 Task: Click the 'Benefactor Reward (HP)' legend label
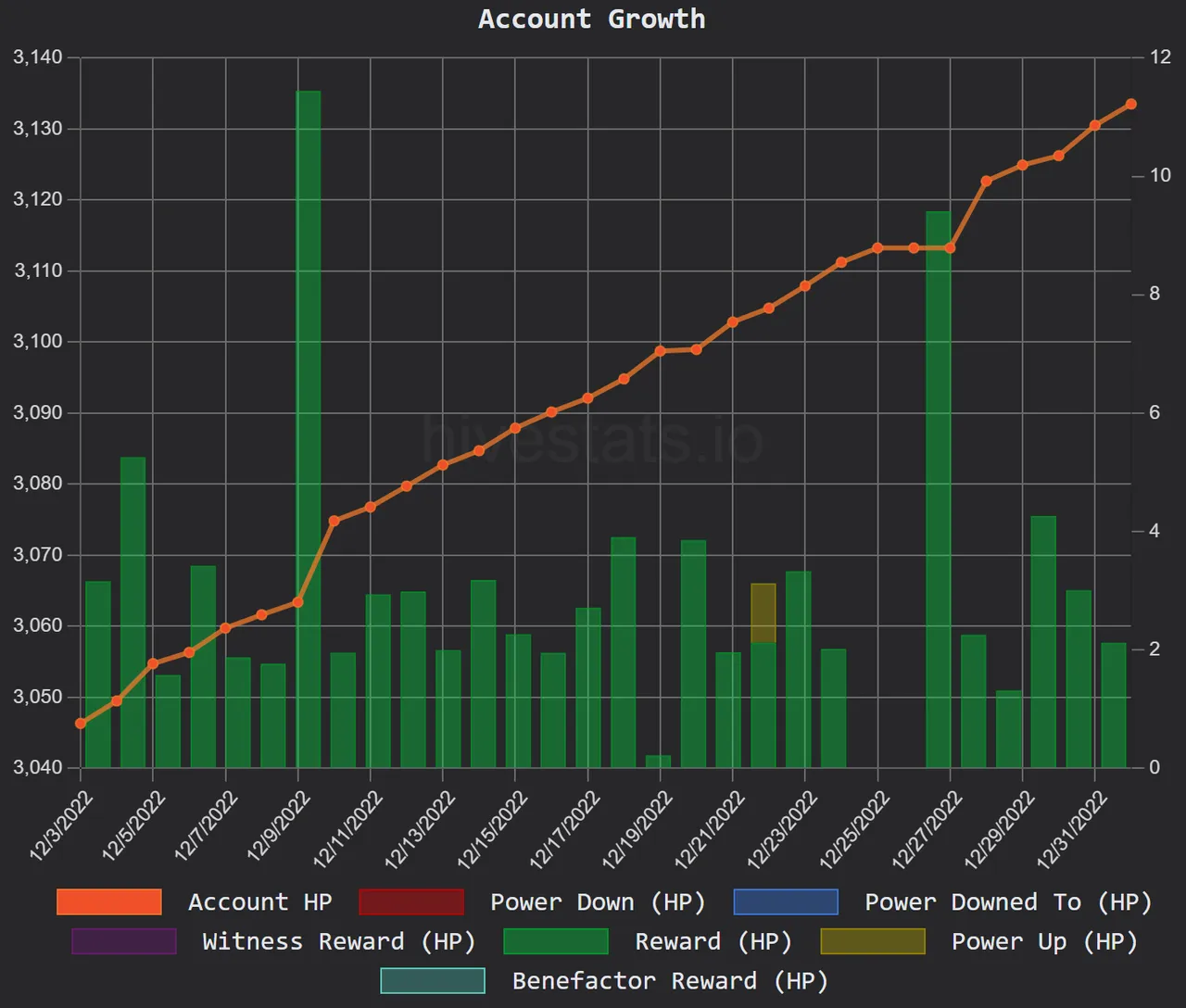pyautogui.click(x=670, y=981)
